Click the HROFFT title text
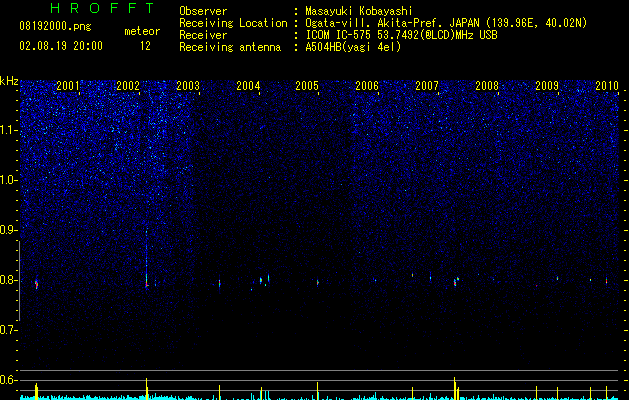This screenshot has width=629, height=400. 102,8
